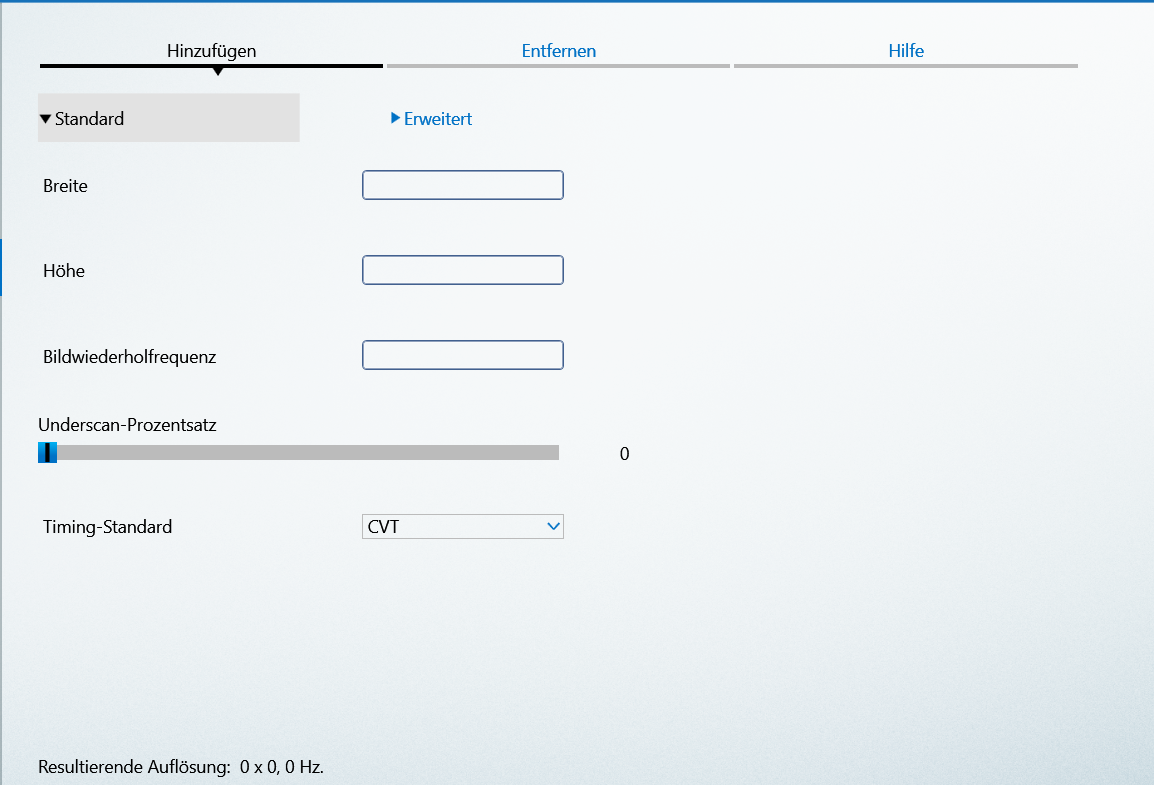1154x785 pixels.
Task: Click the Timing-Standard label
Action: point(107,527)
